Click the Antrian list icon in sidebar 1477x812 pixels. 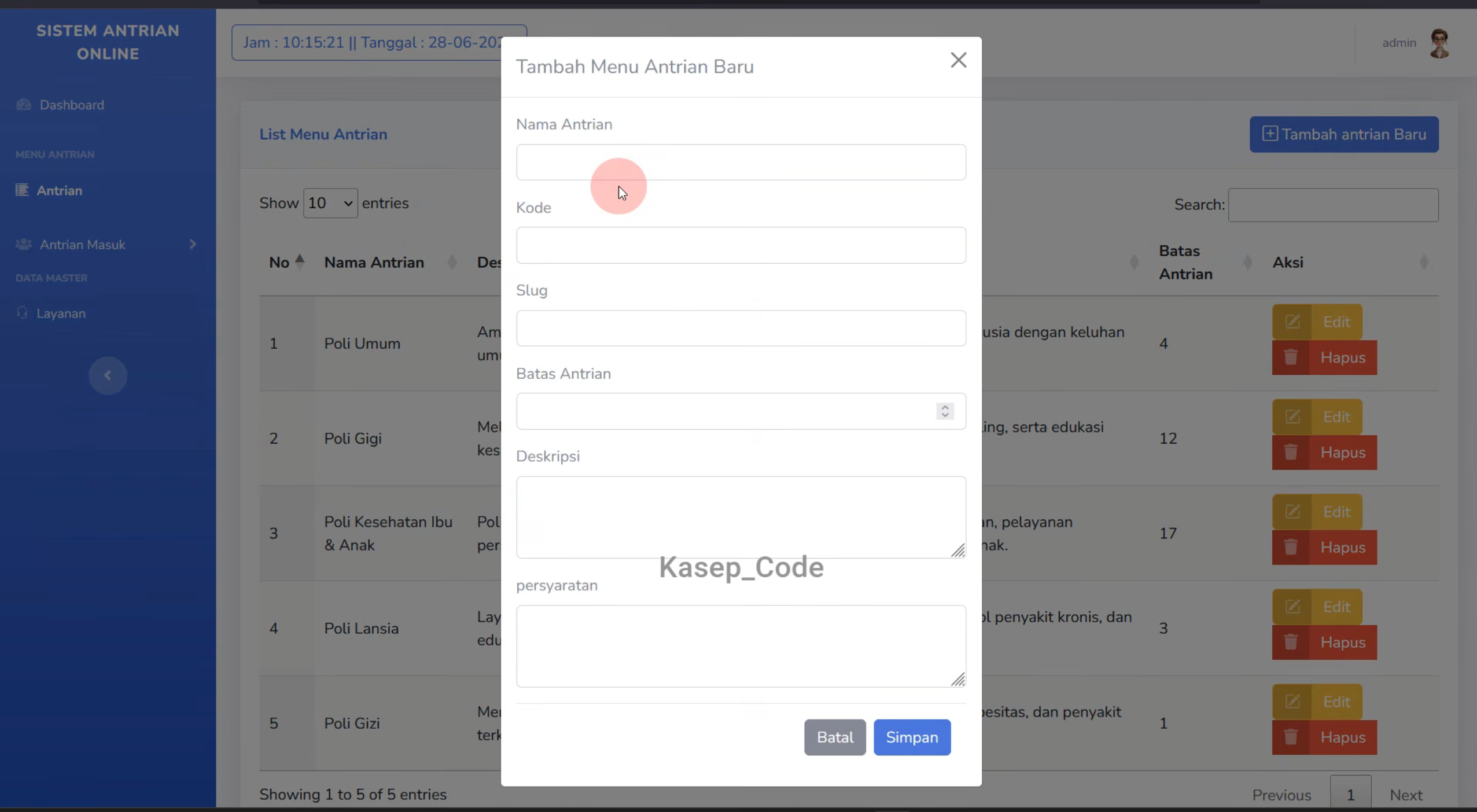(22, 190)
